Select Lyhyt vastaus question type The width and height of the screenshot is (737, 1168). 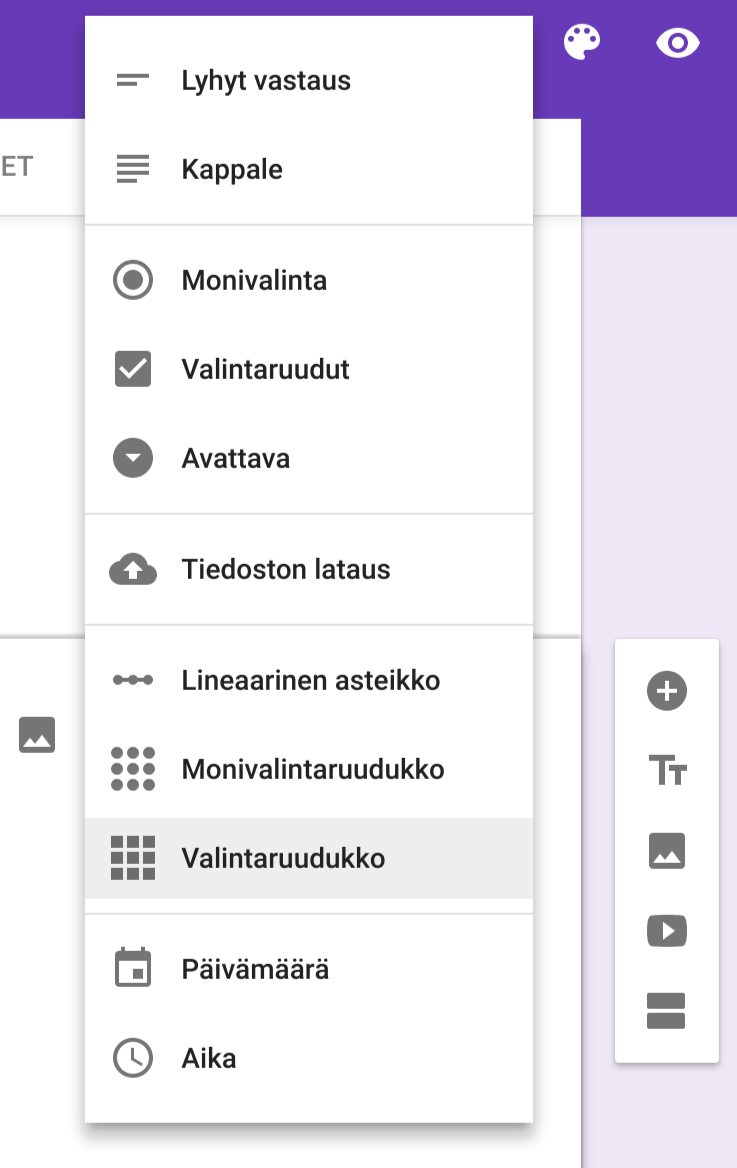point(309,80)
